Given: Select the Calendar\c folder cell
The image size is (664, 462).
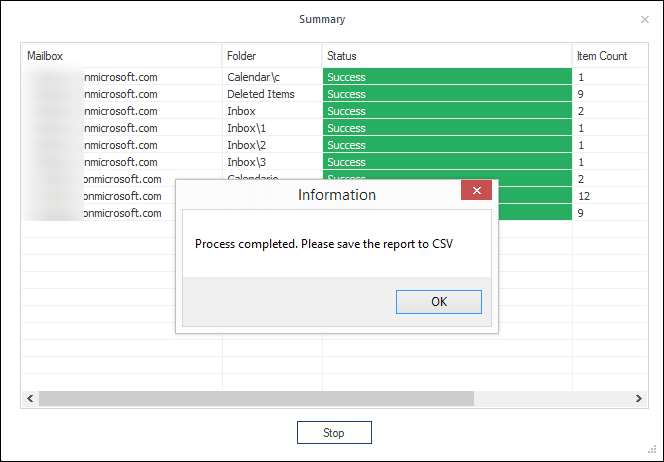Looking at the screenshot, I should pyautogui.click(x=272, y=77).
